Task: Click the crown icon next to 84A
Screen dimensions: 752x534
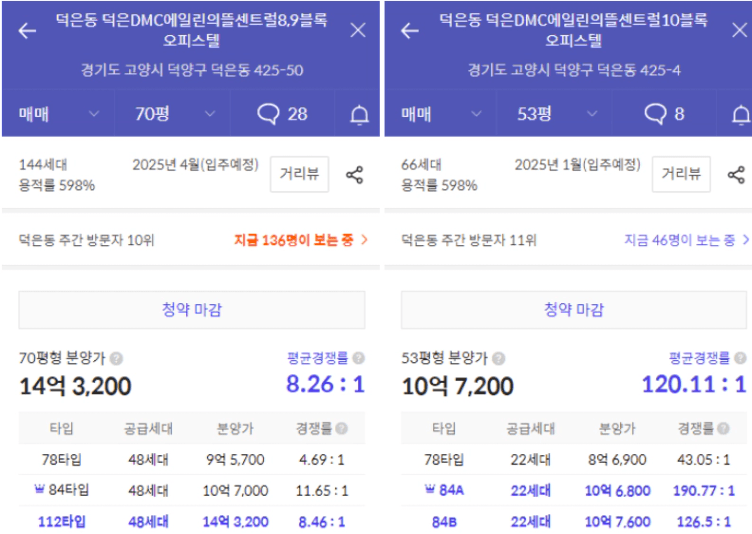Action: tap(430, 489)
